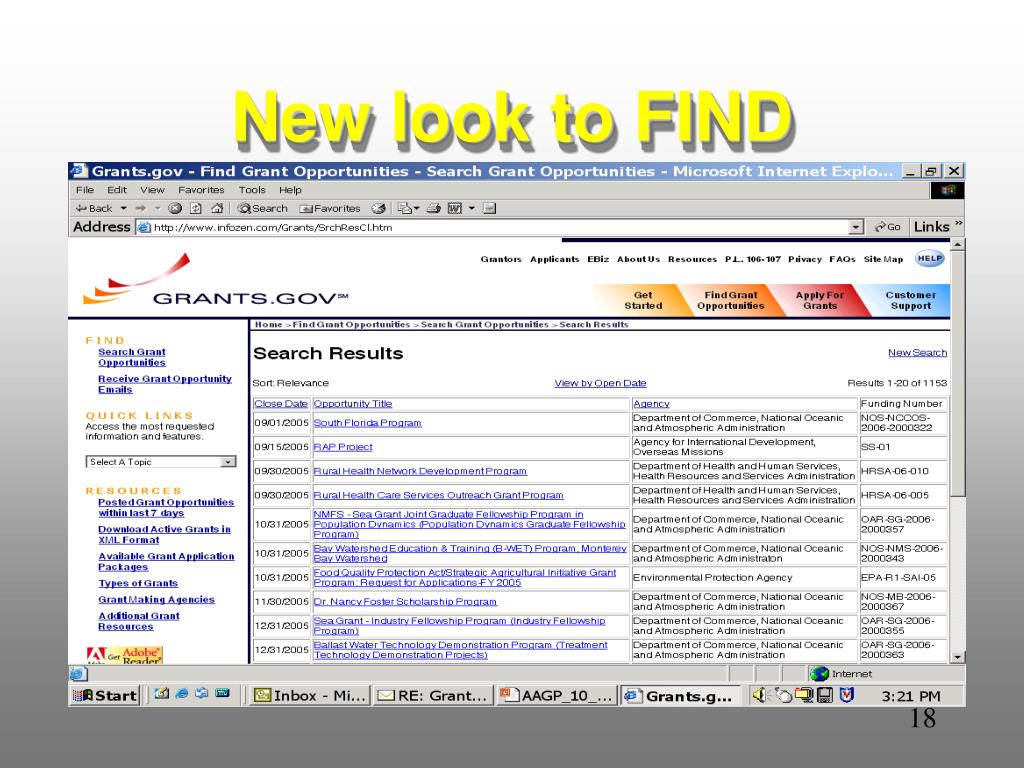Open the Grant Making Agencies link
The width and height of the screenshot is (1024, 768).
[x=156, y=600]
